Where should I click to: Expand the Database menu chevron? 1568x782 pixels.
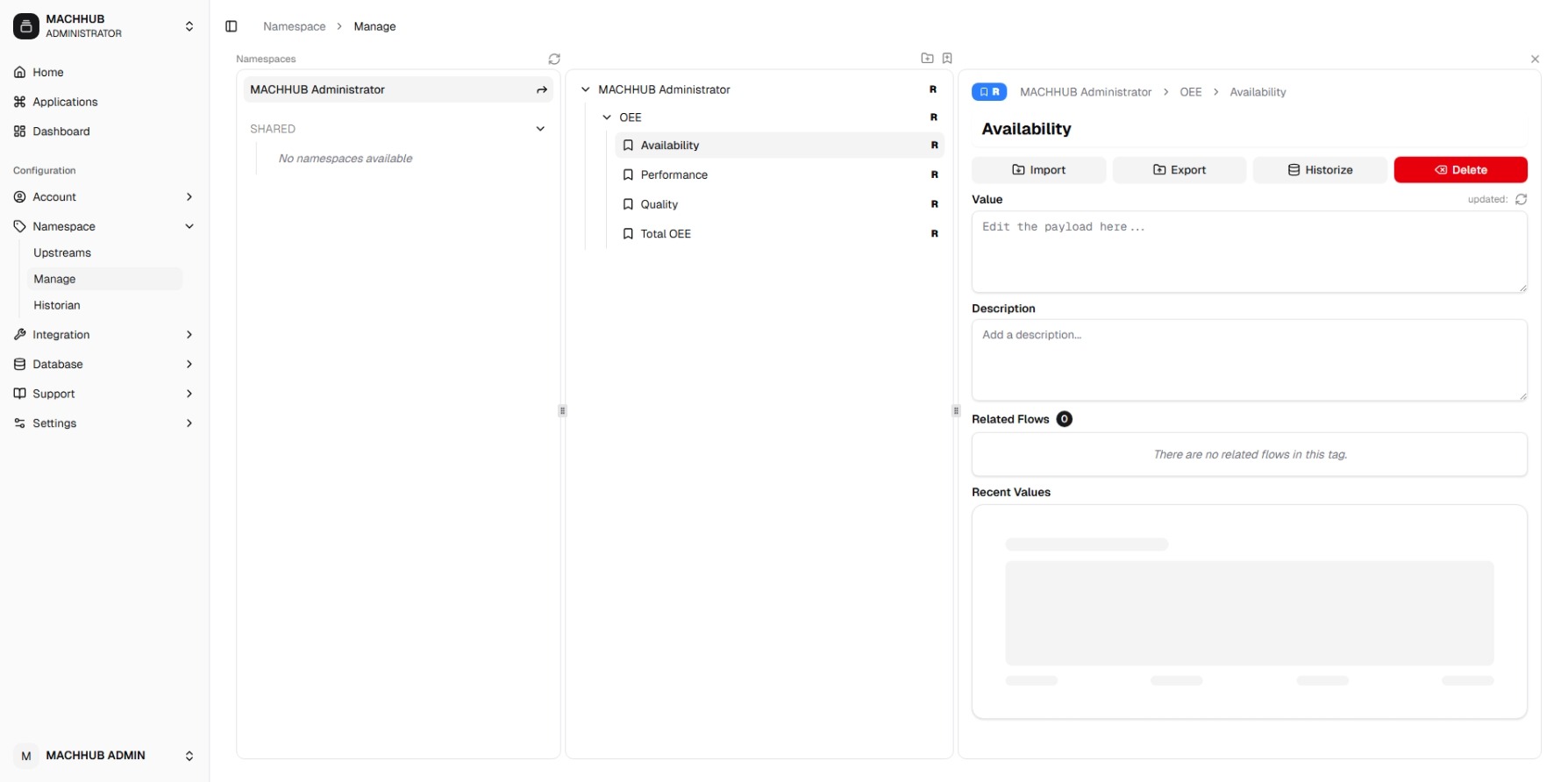pos(189,364)
